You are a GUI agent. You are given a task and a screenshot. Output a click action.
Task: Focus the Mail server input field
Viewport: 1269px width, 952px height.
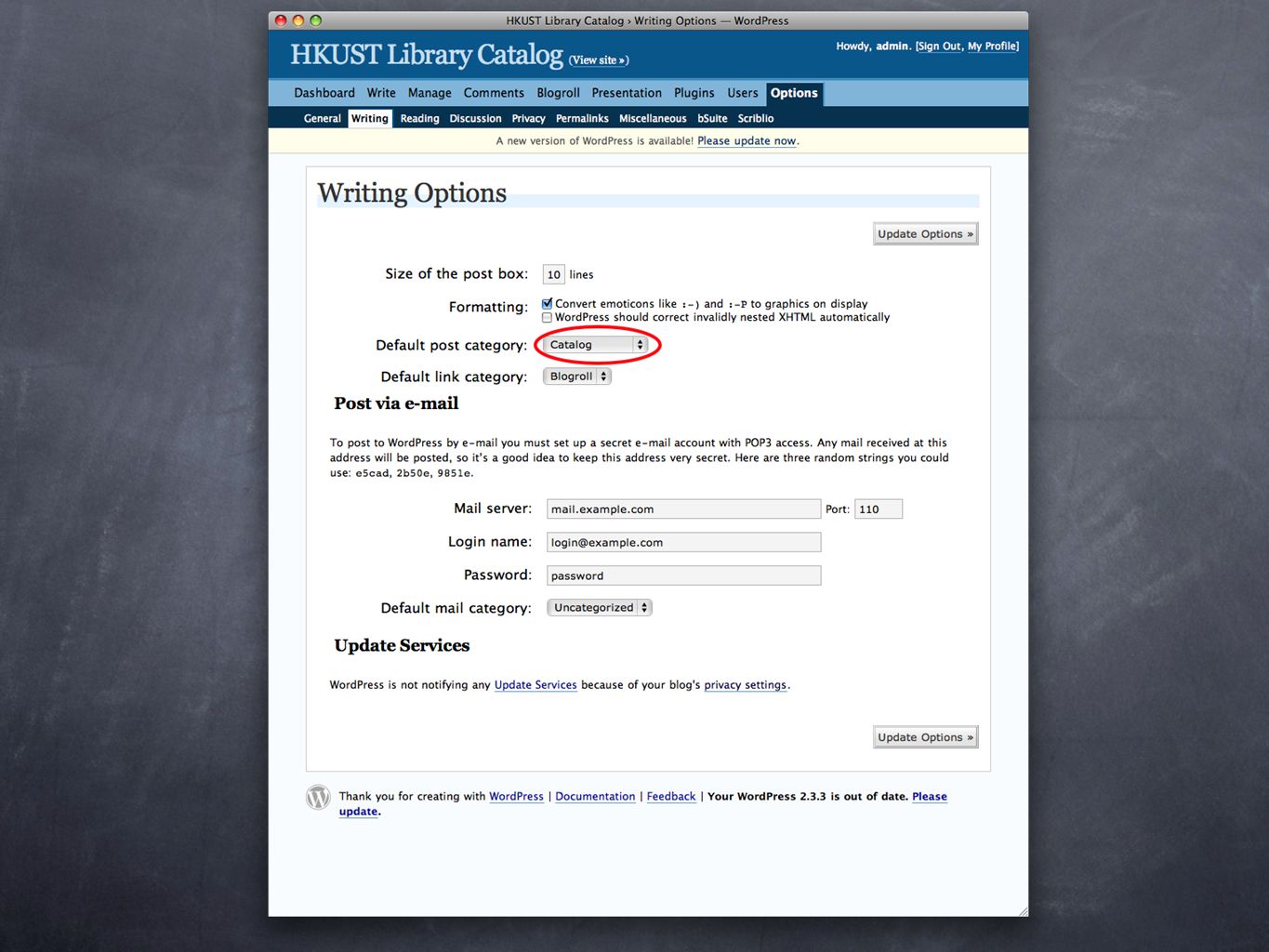pos(683,509)
